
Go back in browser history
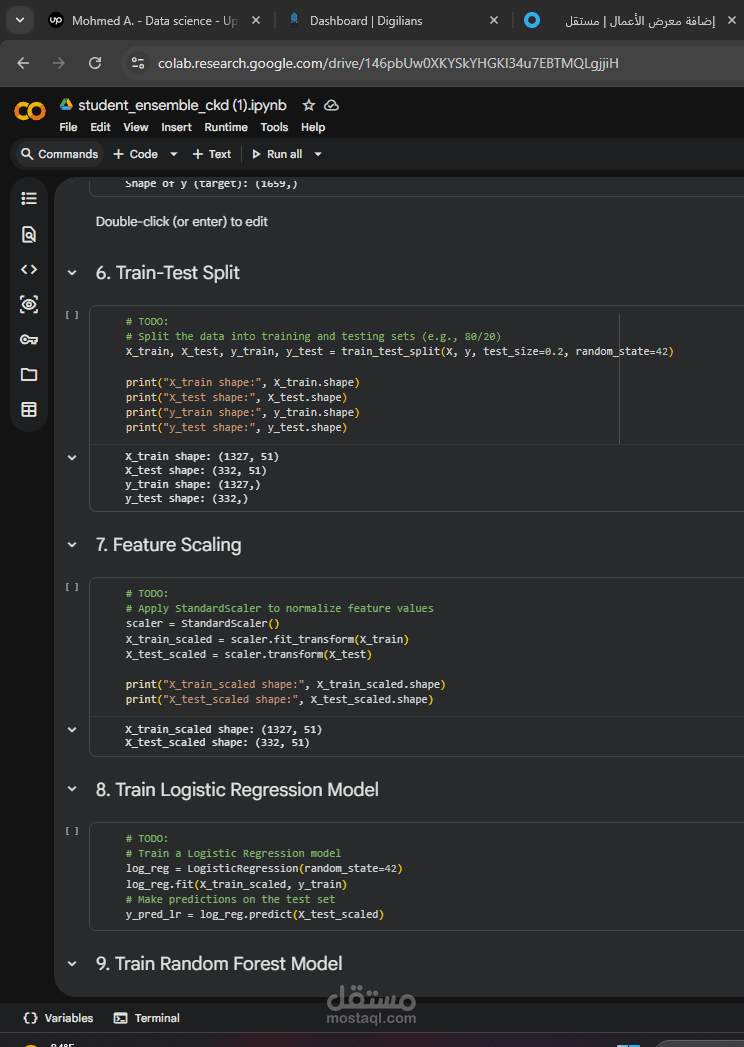(x=23, y=63)
